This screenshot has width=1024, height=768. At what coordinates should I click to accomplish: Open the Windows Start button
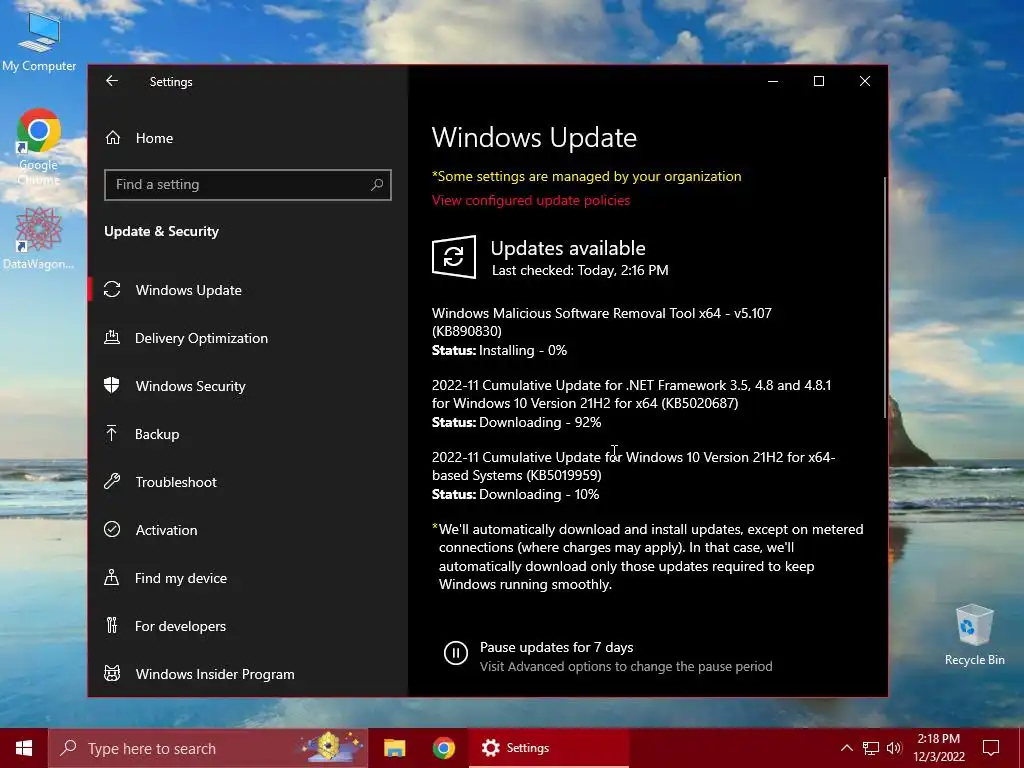tap(24, 748)
